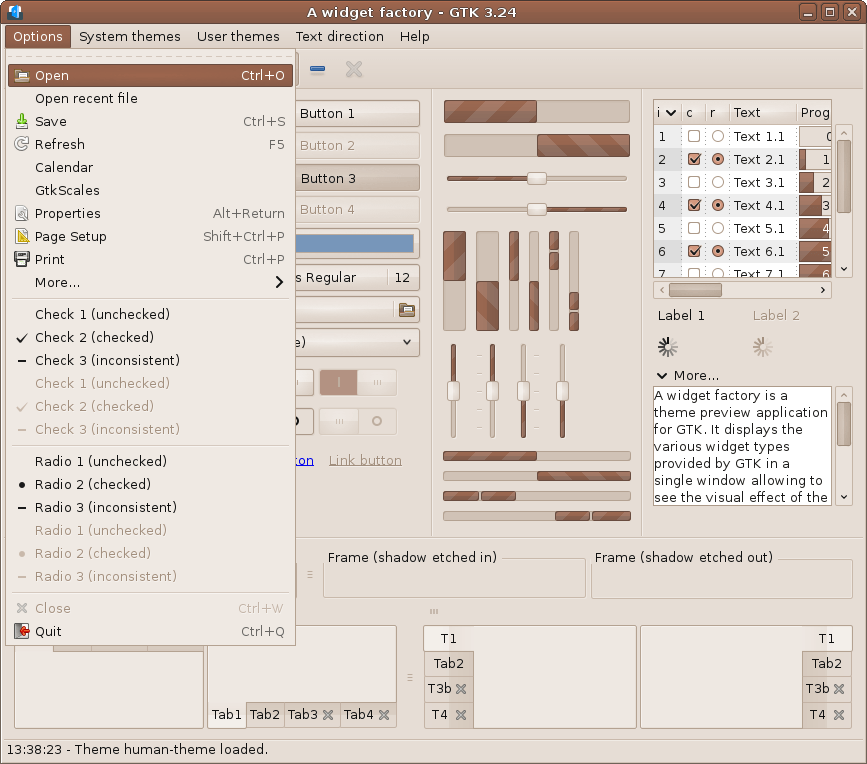Viewport: 867px width, 764px height.
Task: Click the down arrow of the text box scrollbar
Action: tap(844, 497)
